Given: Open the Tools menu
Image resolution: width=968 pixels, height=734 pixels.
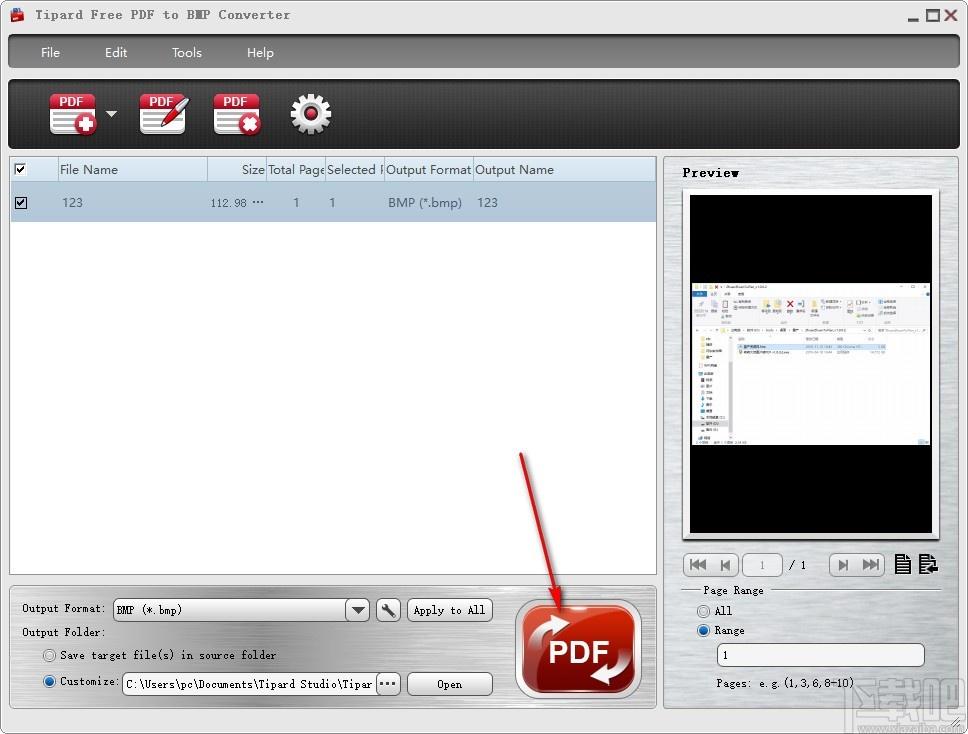Looking at the screenshot, I should coord(186,52).
